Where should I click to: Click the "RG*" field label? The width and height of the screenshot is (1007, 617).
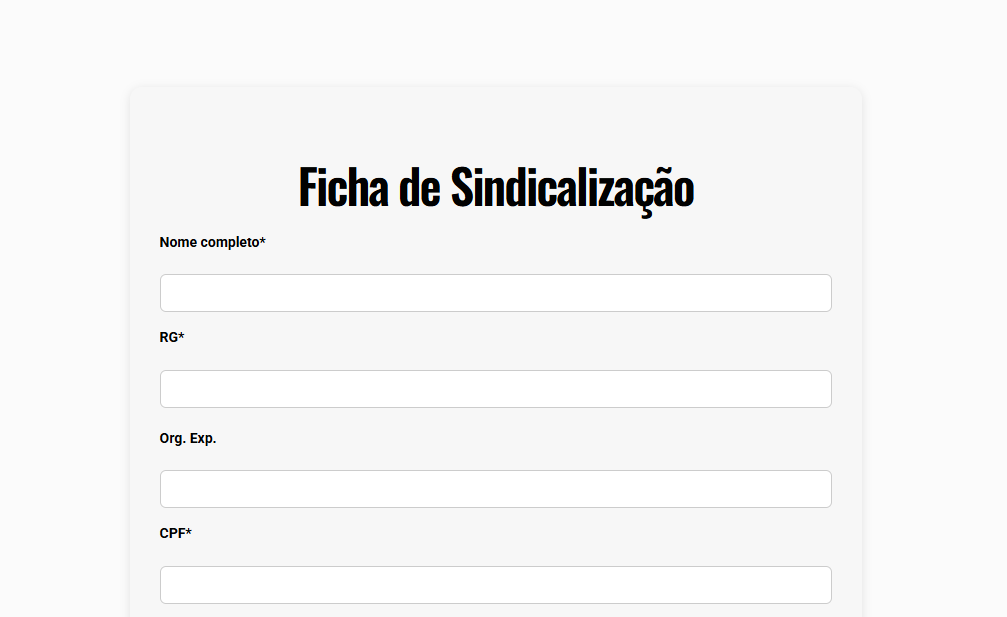point(171,337)
